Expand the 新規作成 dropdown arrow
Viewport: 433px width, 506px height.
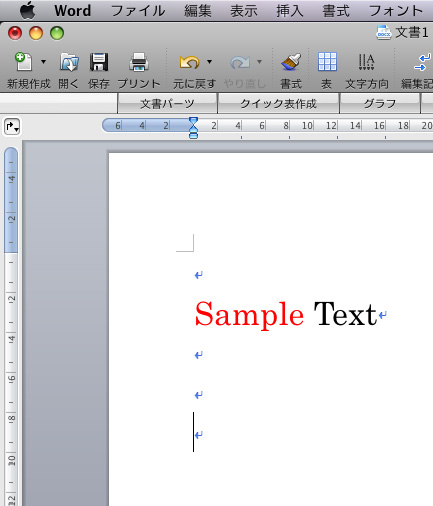[x=43, y=62]
